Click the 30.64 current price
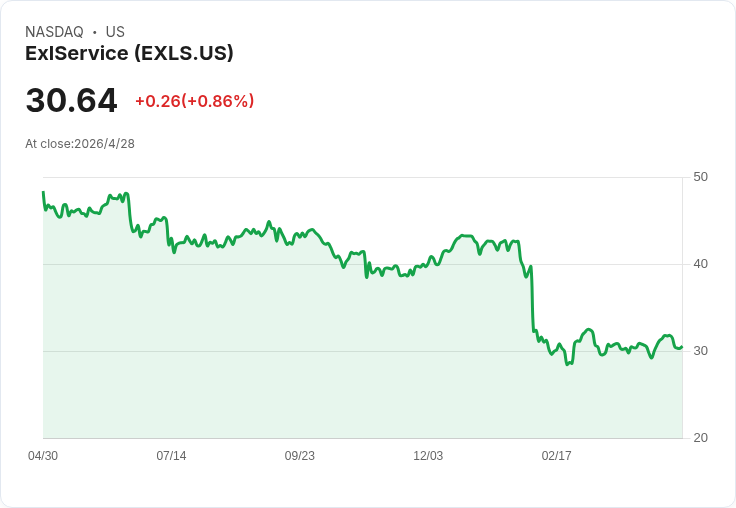This screenshot has height=508, width=736. [x=71, y=100]
